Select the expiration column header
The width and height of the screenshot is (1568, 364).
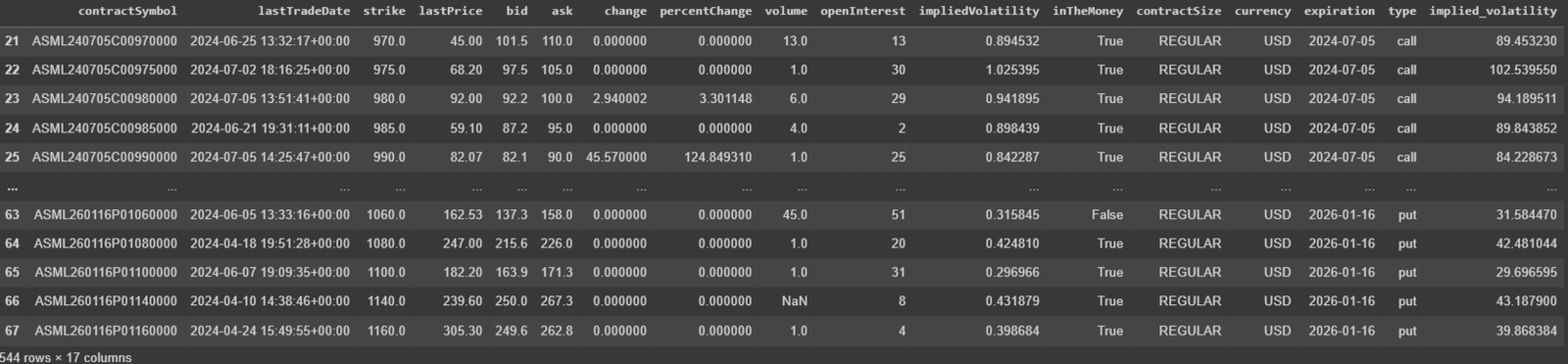(1339, 11)
